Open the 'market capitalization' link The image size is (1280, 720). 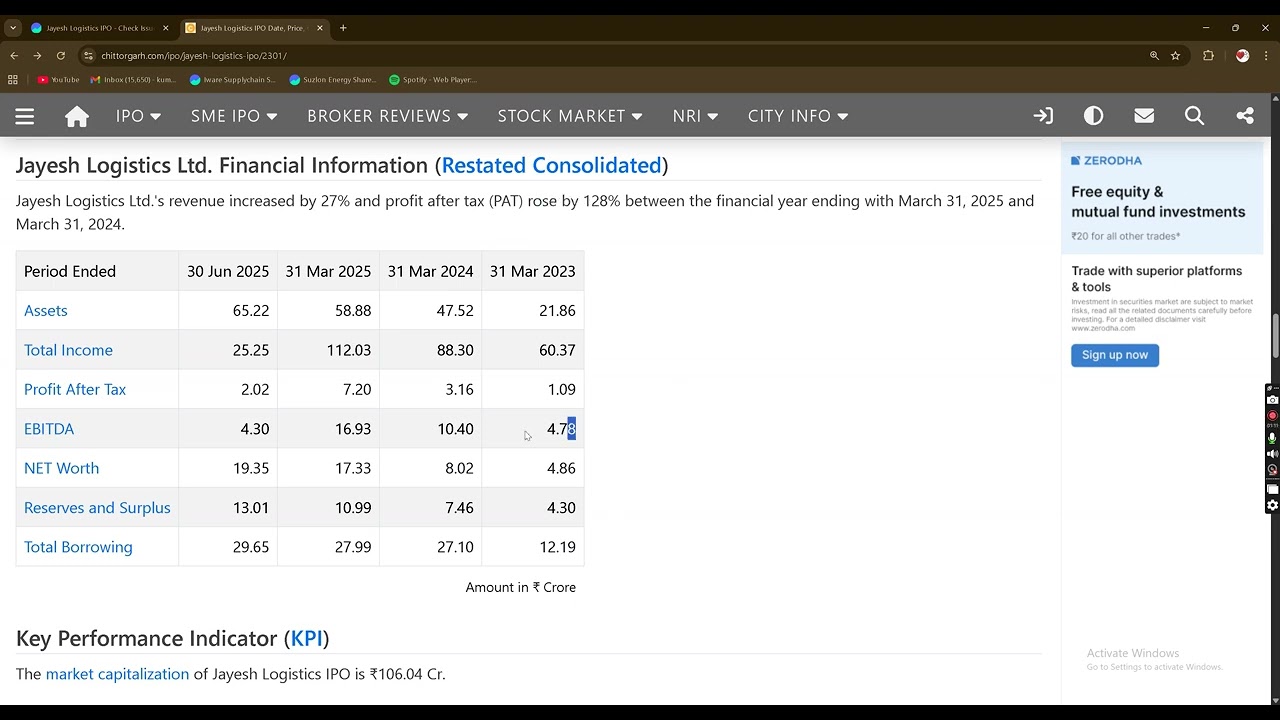(117, 674)
